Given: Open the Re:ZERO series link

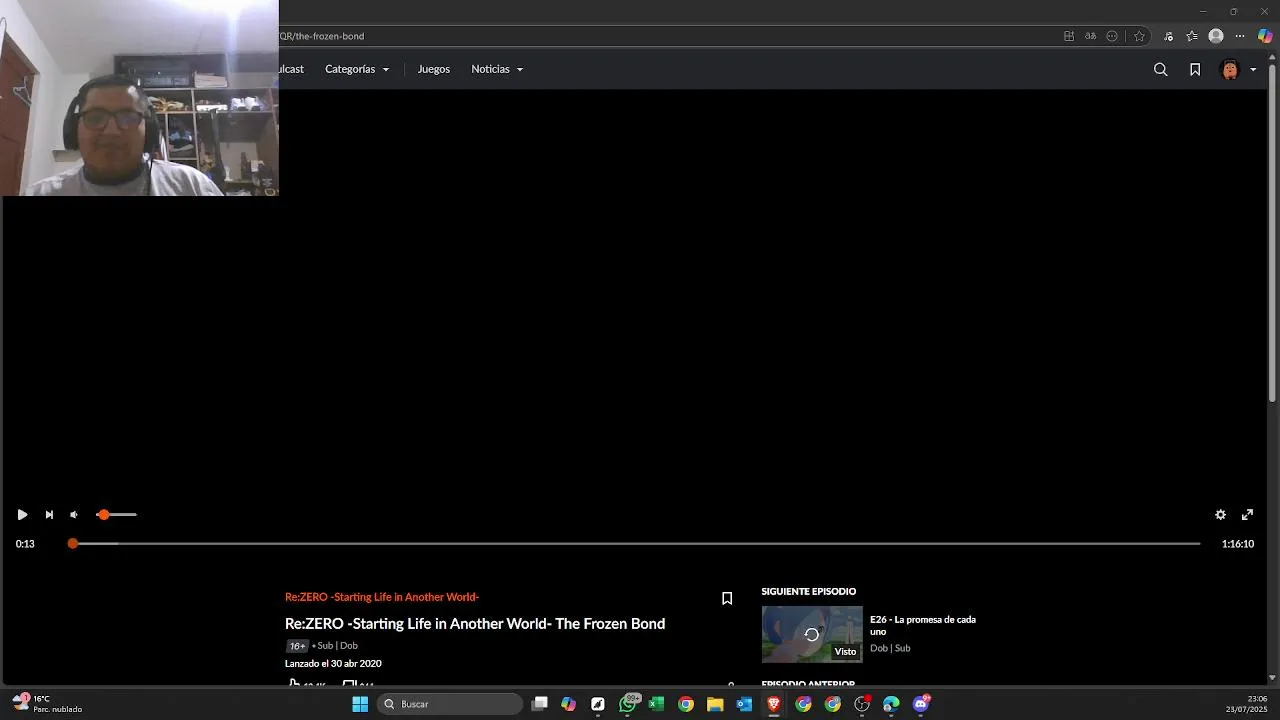Looking at the screenshot, I should [382, 597].
